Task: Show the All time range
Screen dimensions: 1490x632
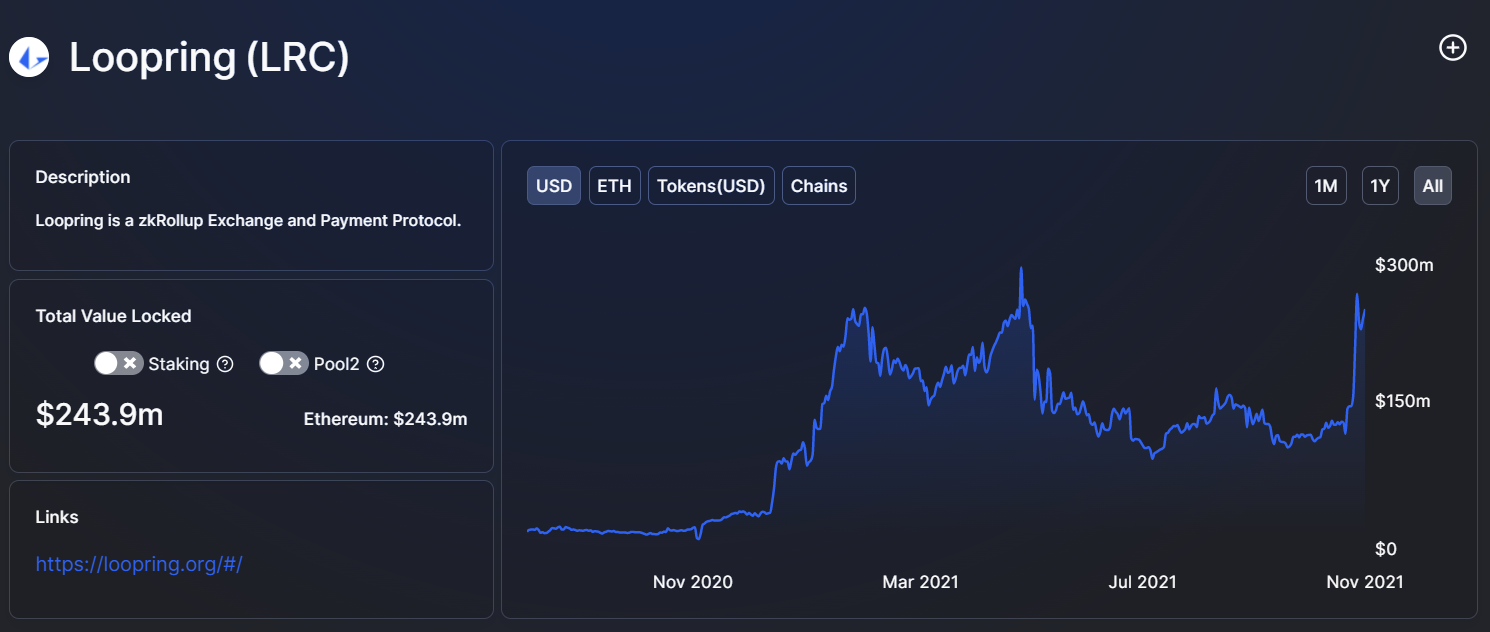Action: click(x=1433, y=185)
